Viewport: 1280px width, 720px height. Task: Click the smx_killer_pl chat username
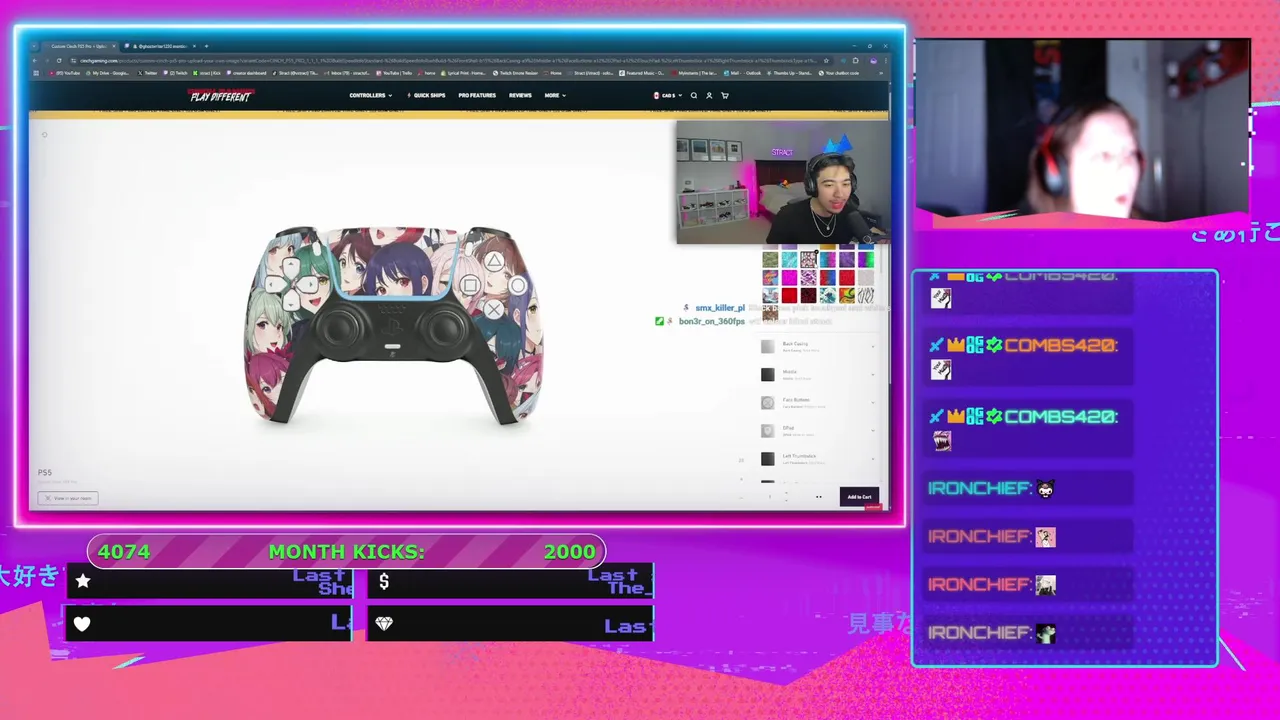coord(720,308)
